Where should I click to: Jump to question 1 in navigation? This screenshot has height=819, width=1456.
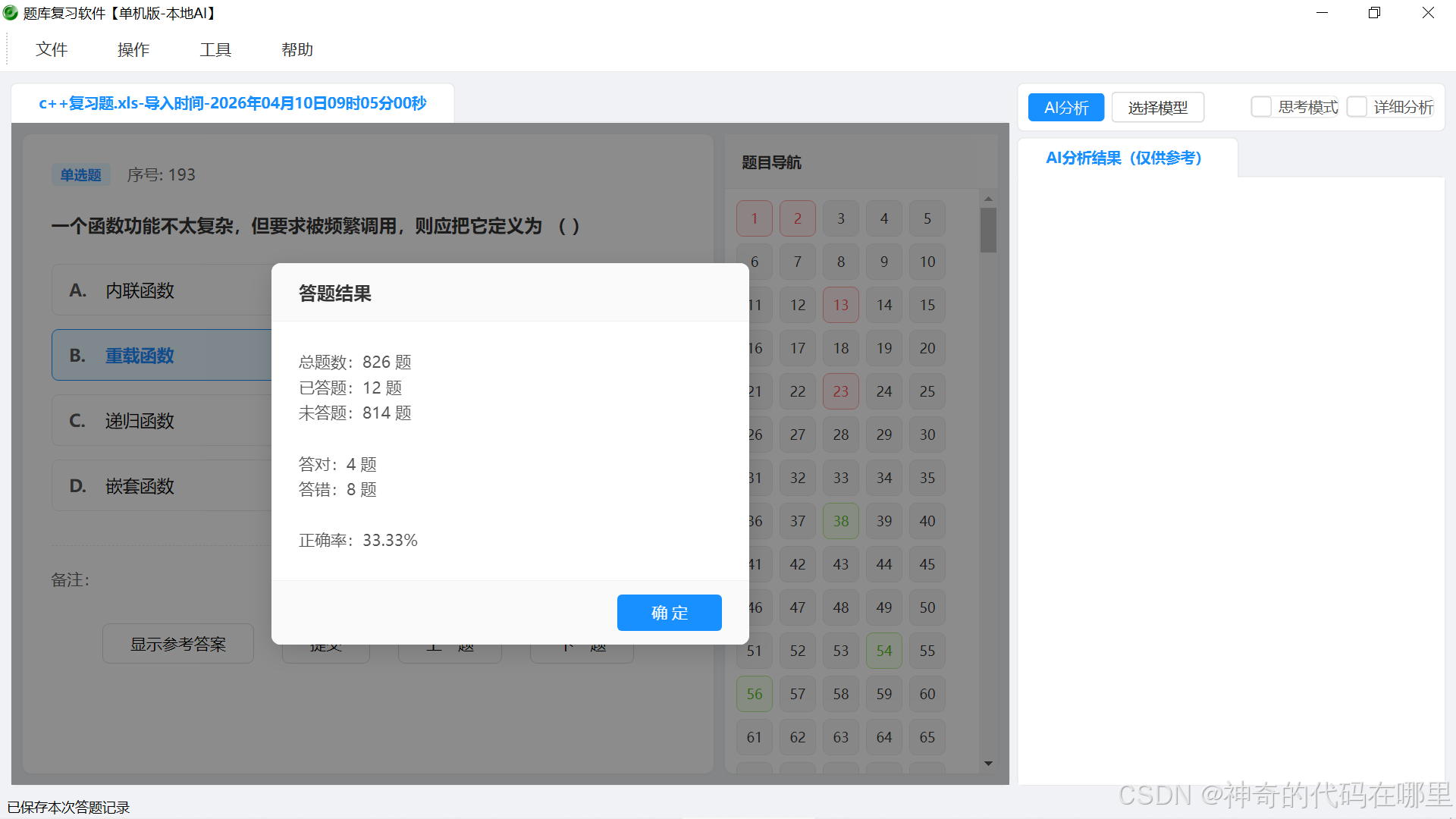755,218
